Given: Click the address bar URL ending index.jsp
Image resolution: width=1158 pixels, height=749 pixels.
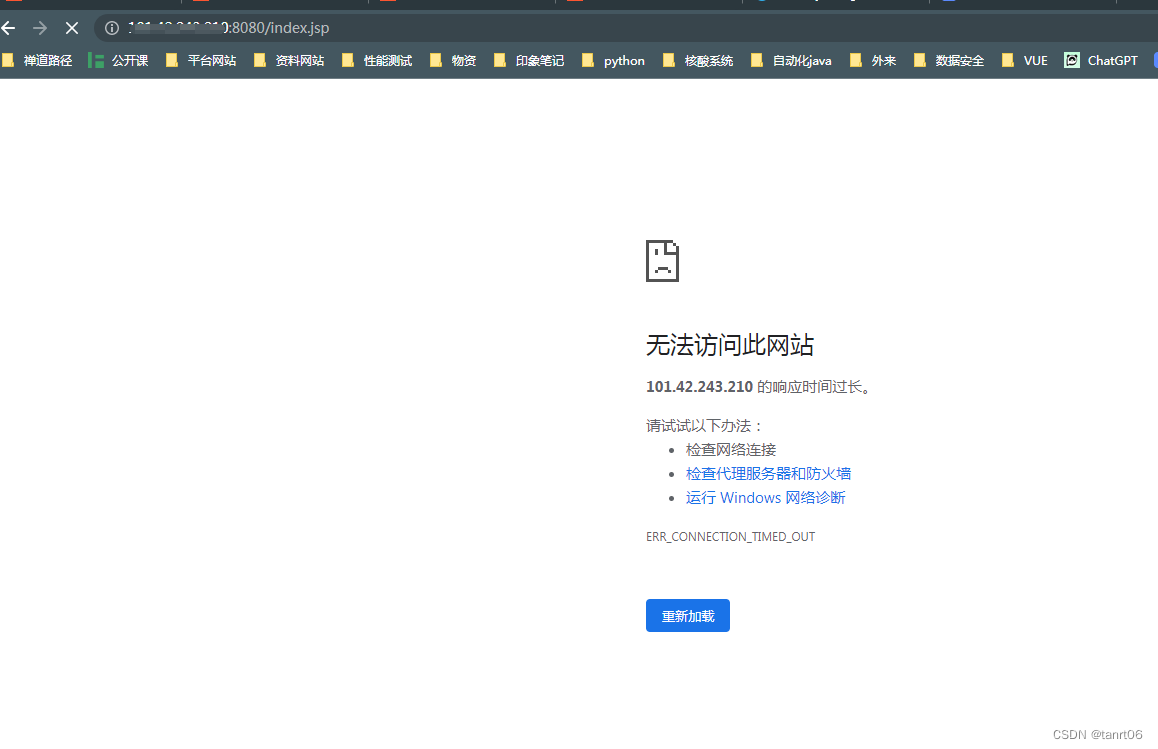Looking at the screenshot, I should (x=229, y=28).
